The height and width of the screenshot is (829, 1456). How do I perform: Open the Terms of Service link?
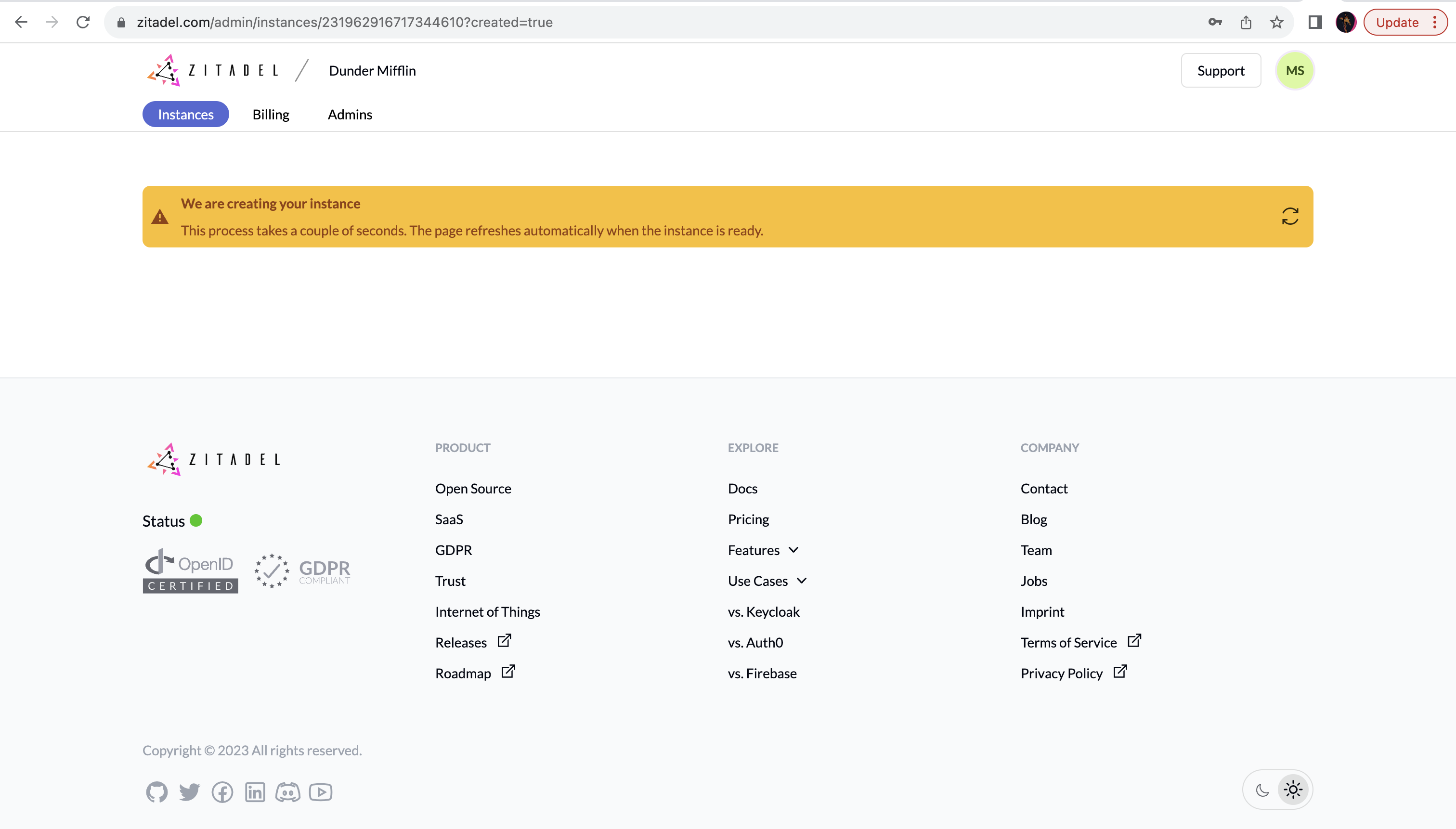pyautogui.click(x=1068, y=642)
